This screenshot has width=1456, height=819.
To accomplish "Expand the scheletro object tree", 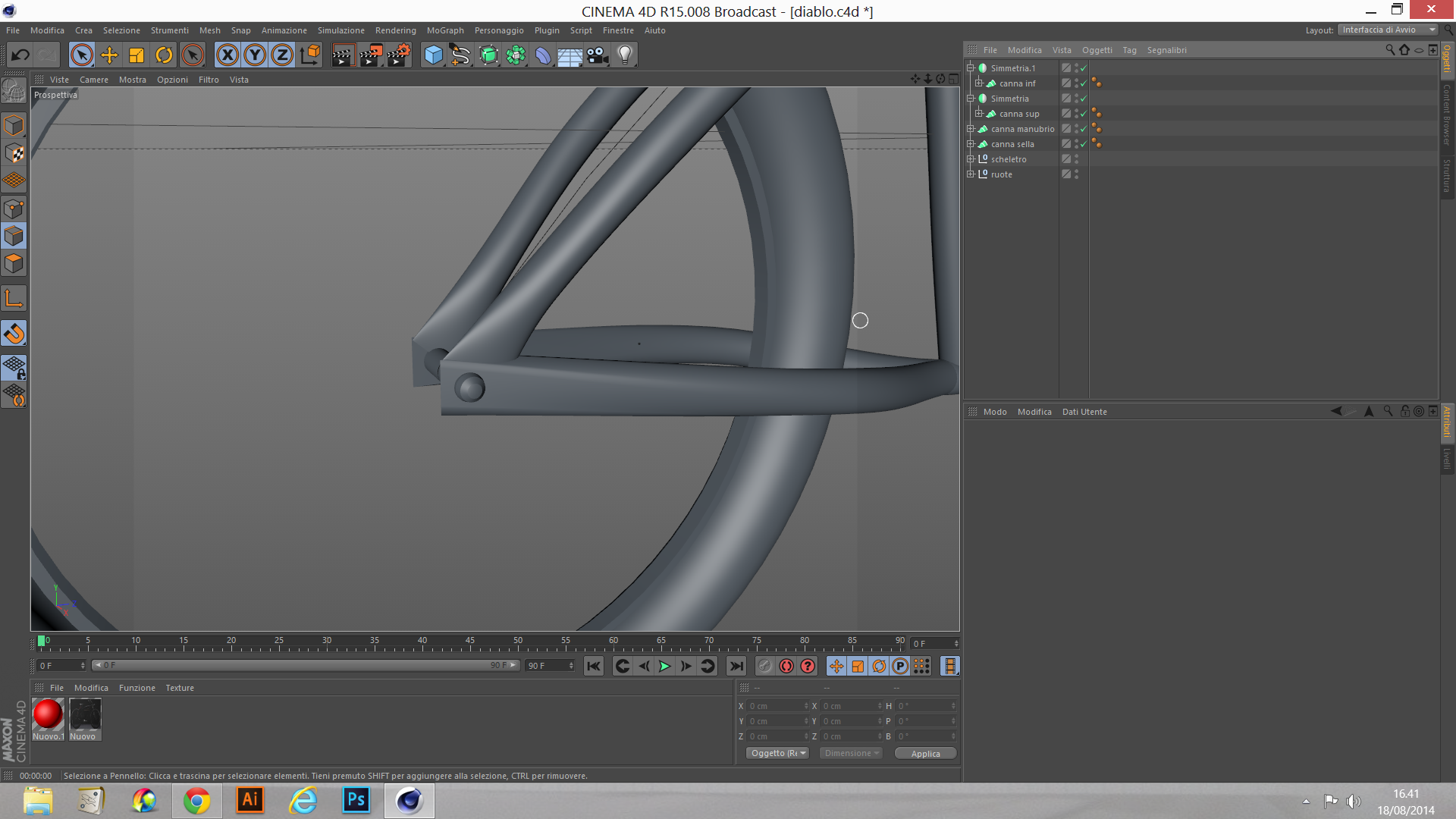I will (x=970, y=159).
